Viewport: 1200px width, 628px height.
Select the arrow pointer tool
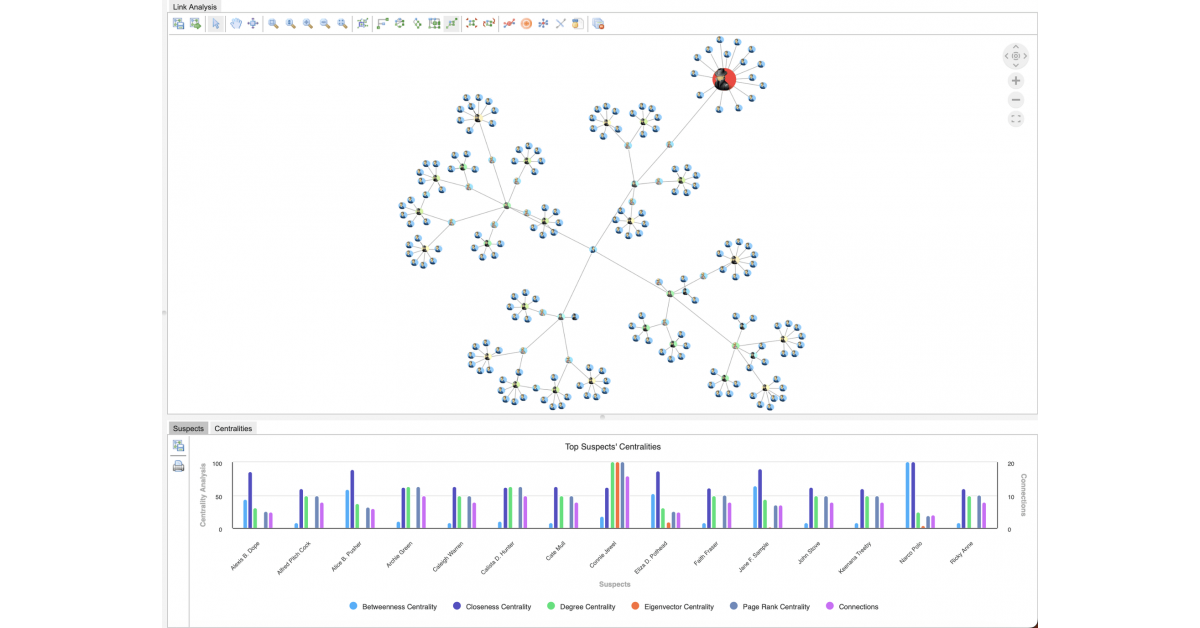coord(216,24)
